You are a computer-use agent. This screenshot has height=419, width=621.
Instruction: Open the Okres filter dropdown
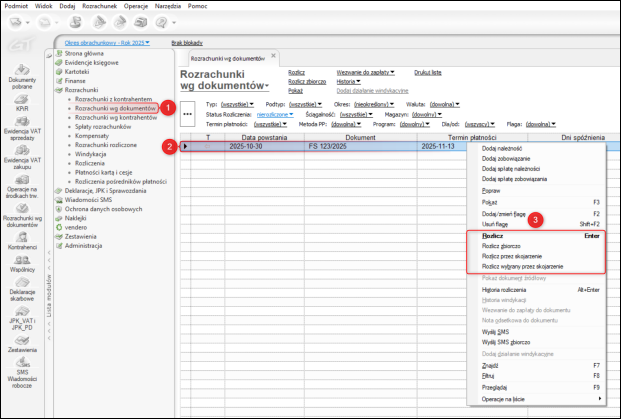374,105
